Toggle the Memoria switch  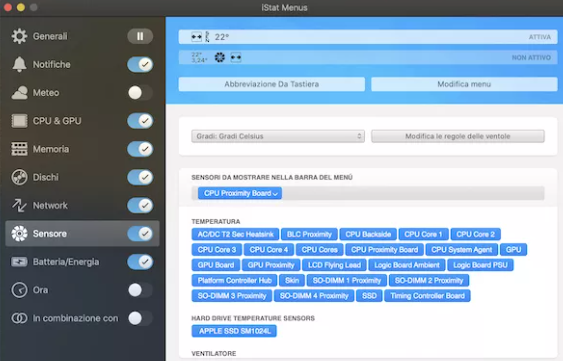coord(140,149)
